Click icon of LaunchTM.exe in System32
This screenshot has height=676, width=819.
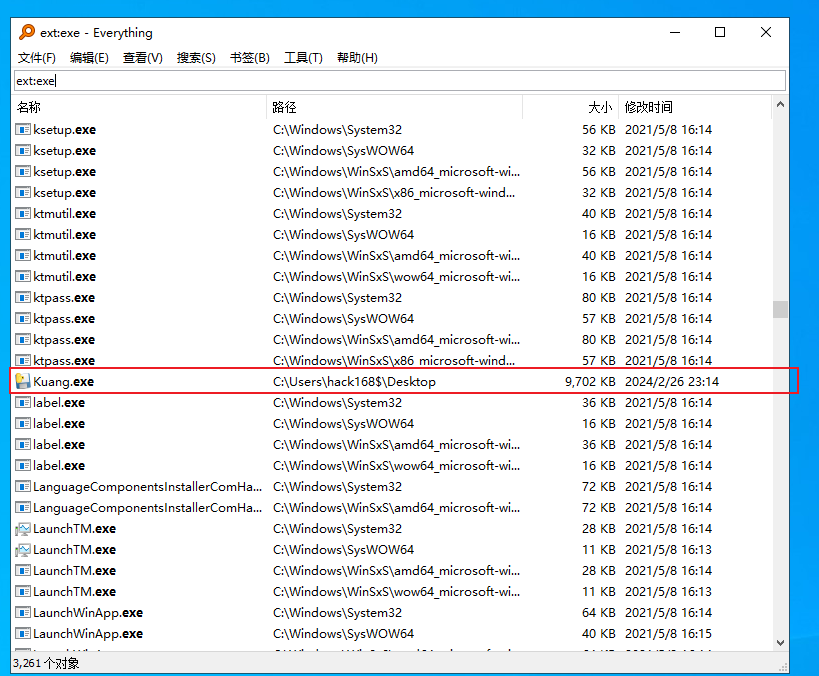coord(22,529)
